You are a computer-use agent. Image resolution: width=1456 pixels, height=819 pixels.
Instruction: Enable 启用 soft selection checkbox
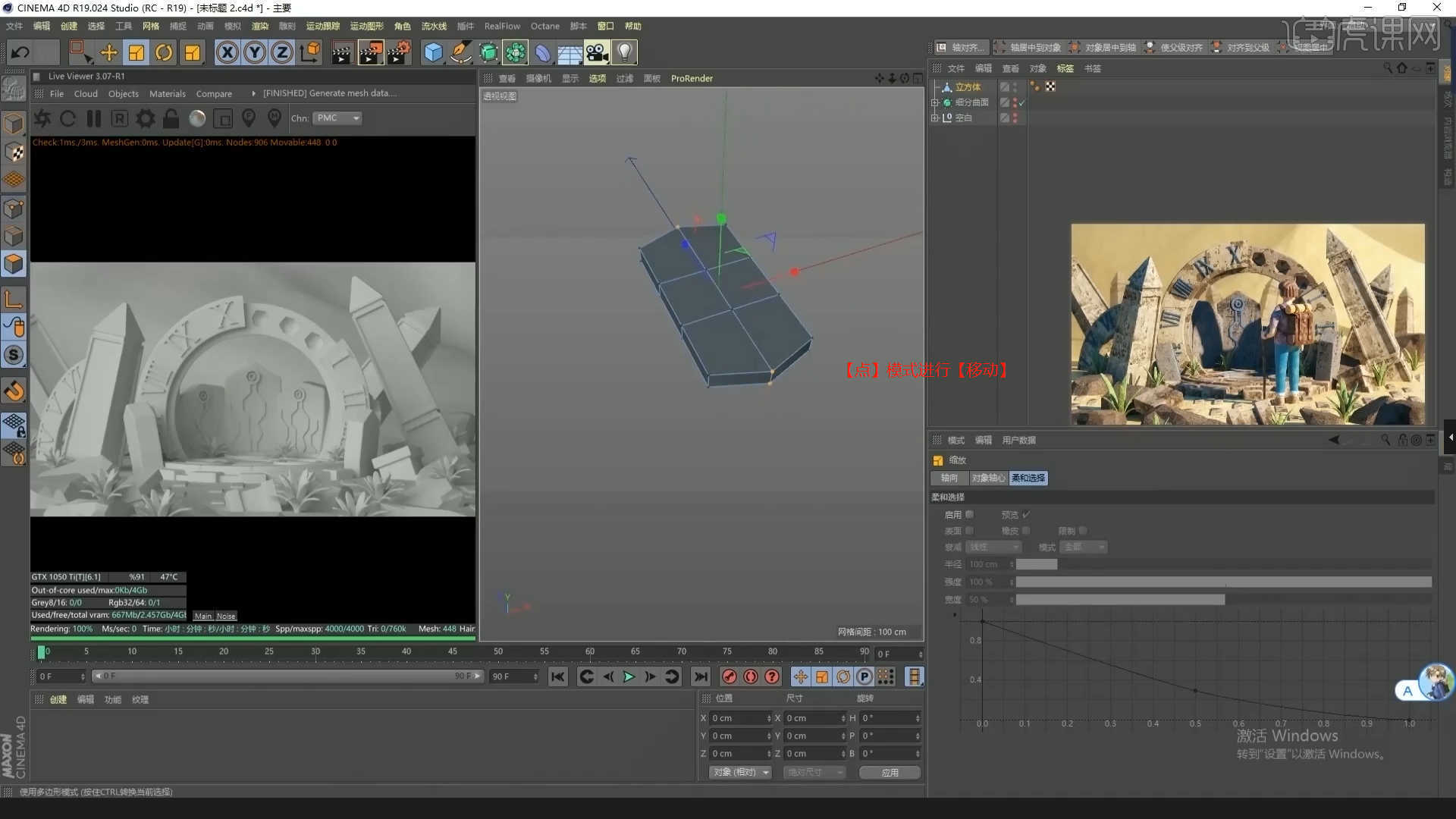(x=969, y=514)
